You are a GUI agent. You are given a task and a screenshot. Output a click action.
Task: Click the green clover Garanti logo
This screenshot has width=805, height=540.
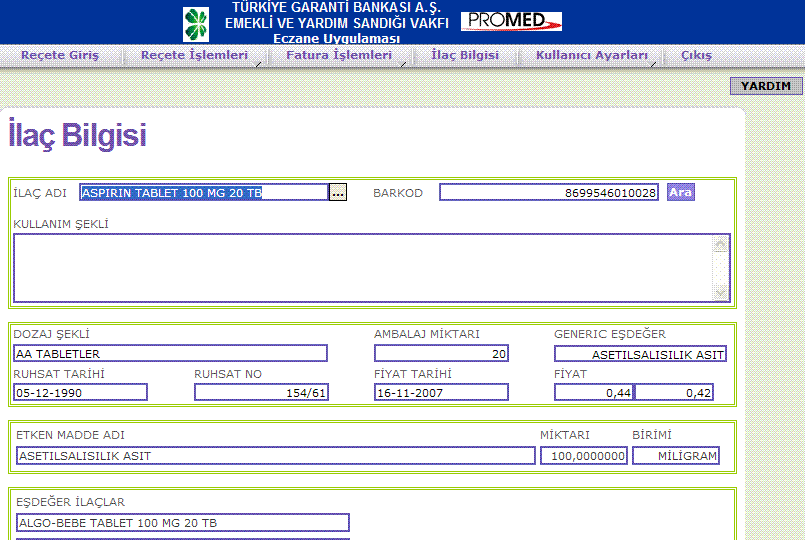click(x=196, y=24)
